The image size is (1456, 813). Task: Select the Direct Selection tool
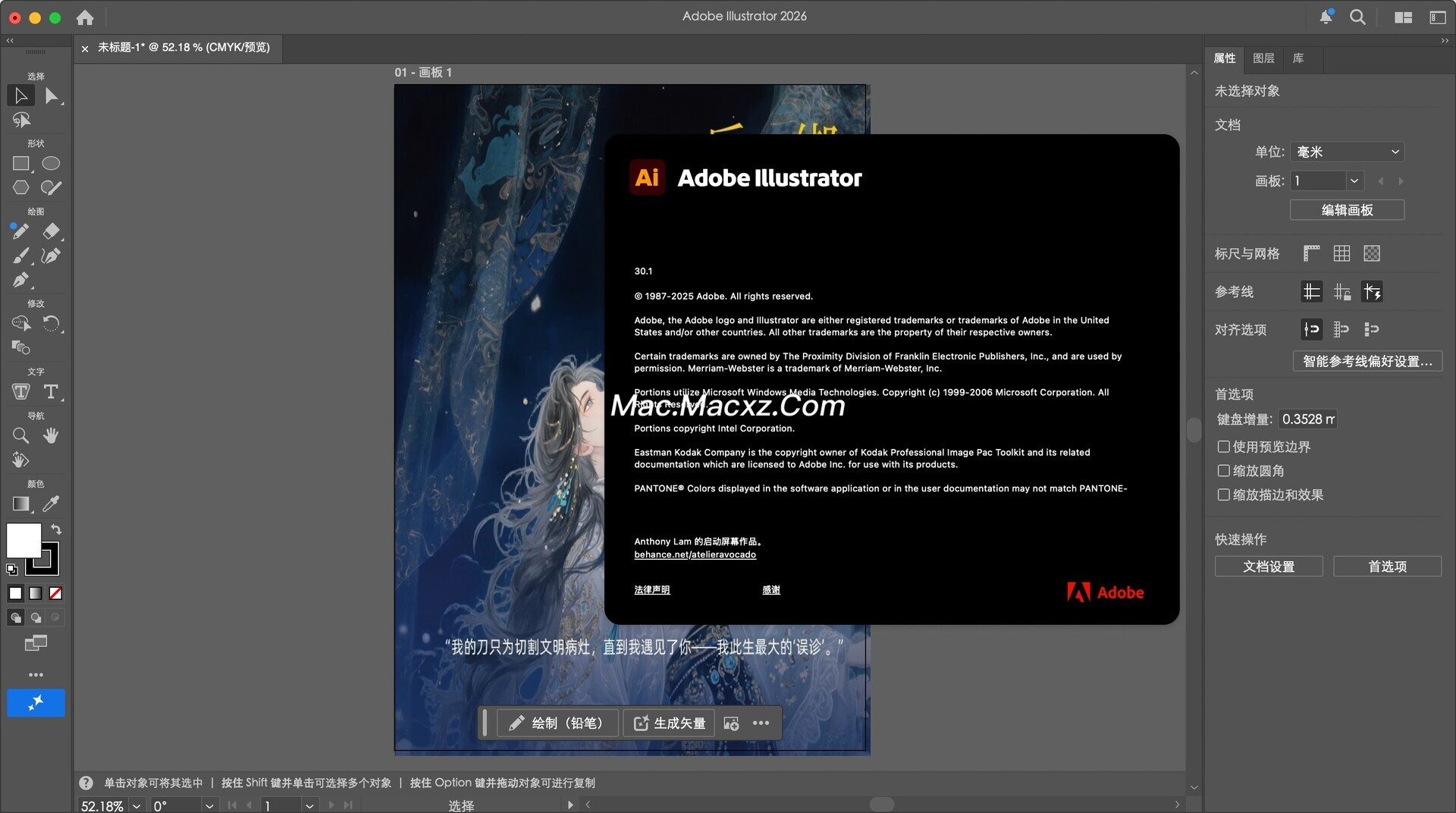coord(51,96)
